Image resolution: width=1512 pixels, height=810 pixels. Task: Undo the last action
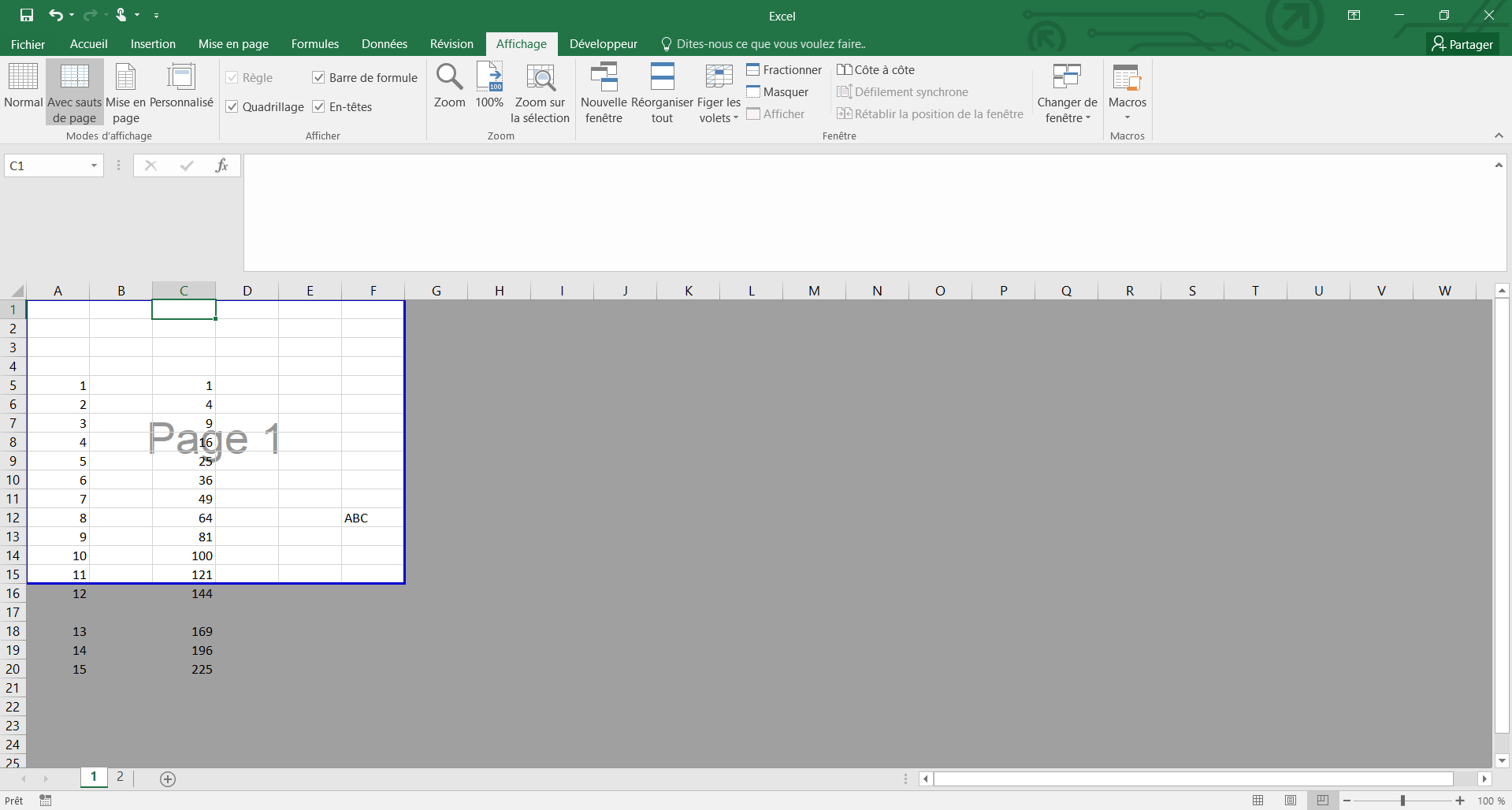pyautogui.click(x=55, y=15)
